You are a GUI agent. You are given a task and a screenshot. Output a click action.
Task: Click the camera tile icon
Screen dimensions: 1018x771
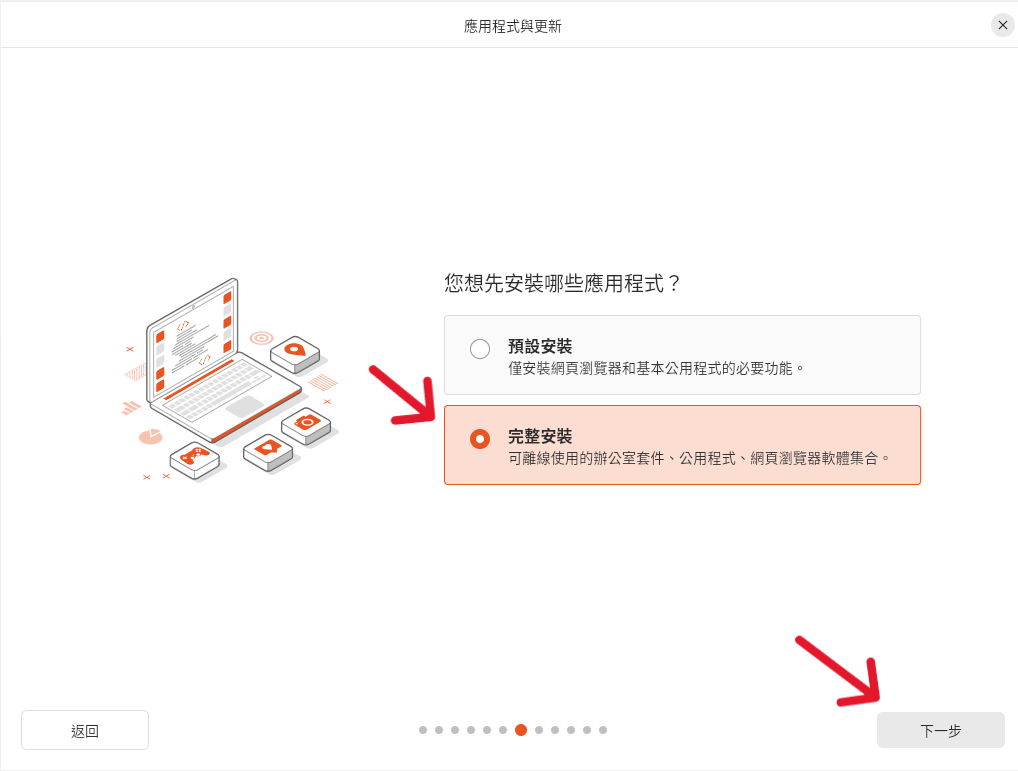tap(306, 425)
